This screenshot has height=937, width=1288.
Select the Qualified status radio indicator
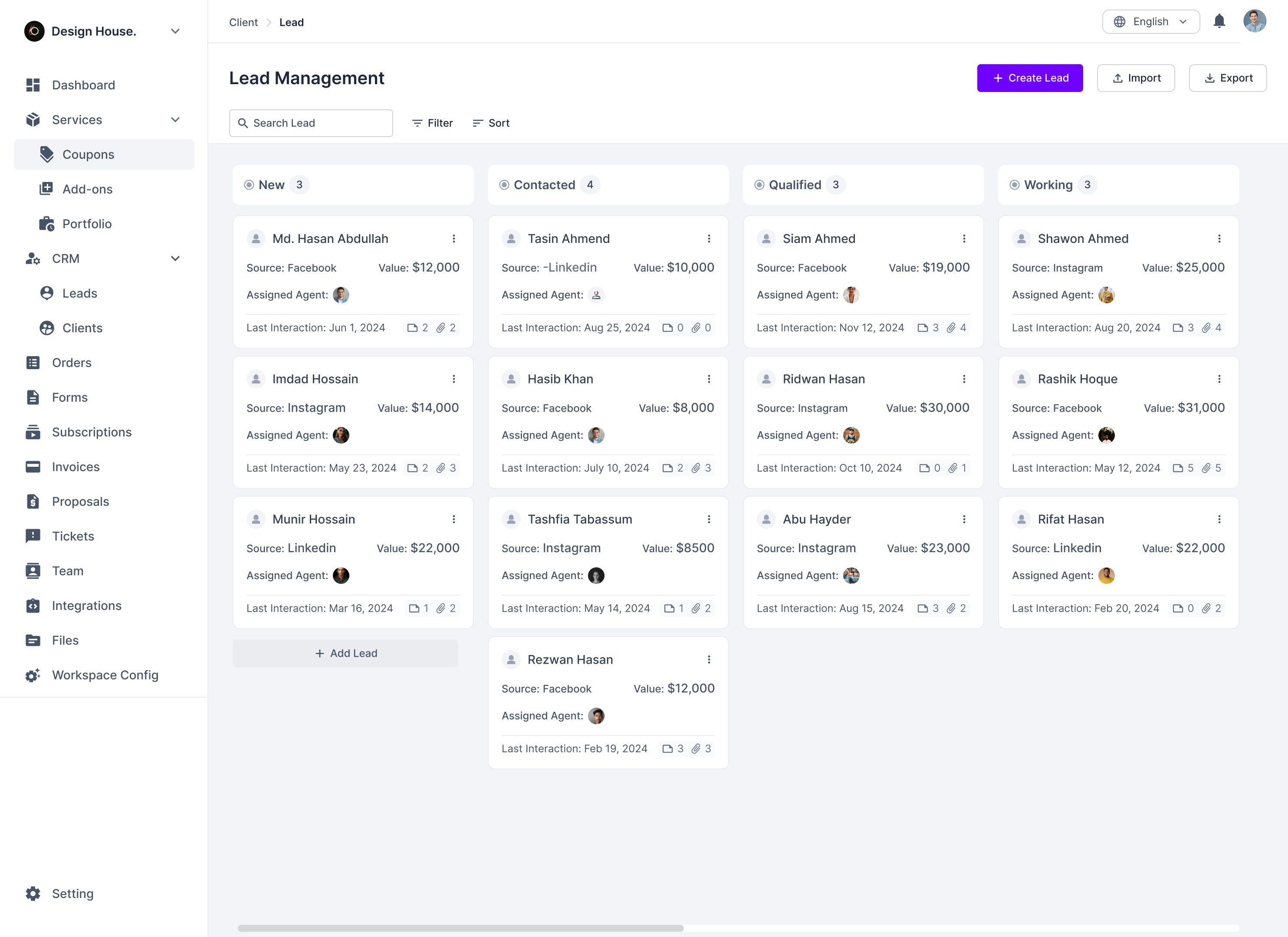point(759,184)
